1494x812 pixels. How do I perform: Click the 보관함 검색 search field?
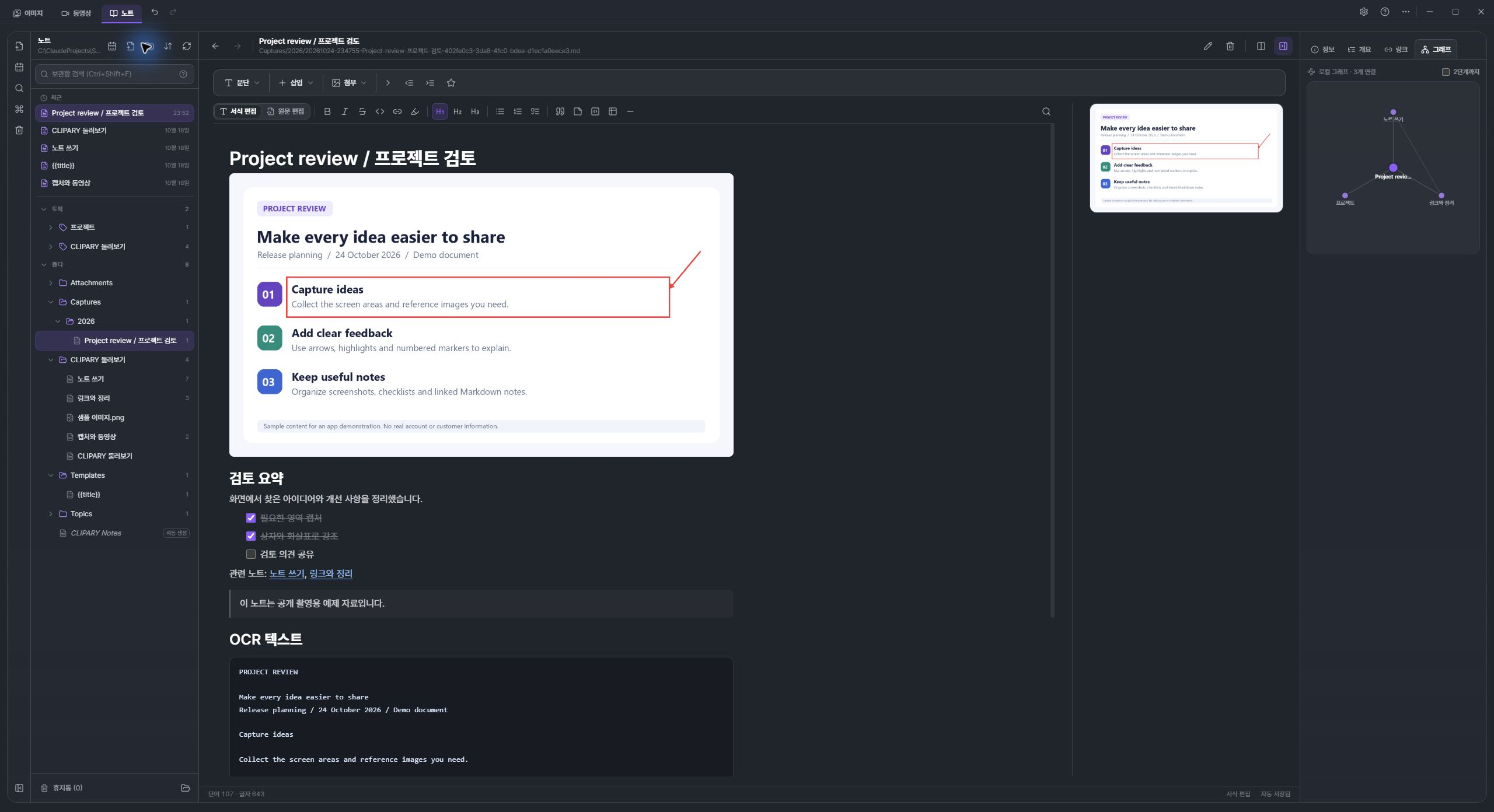(114, 74)
